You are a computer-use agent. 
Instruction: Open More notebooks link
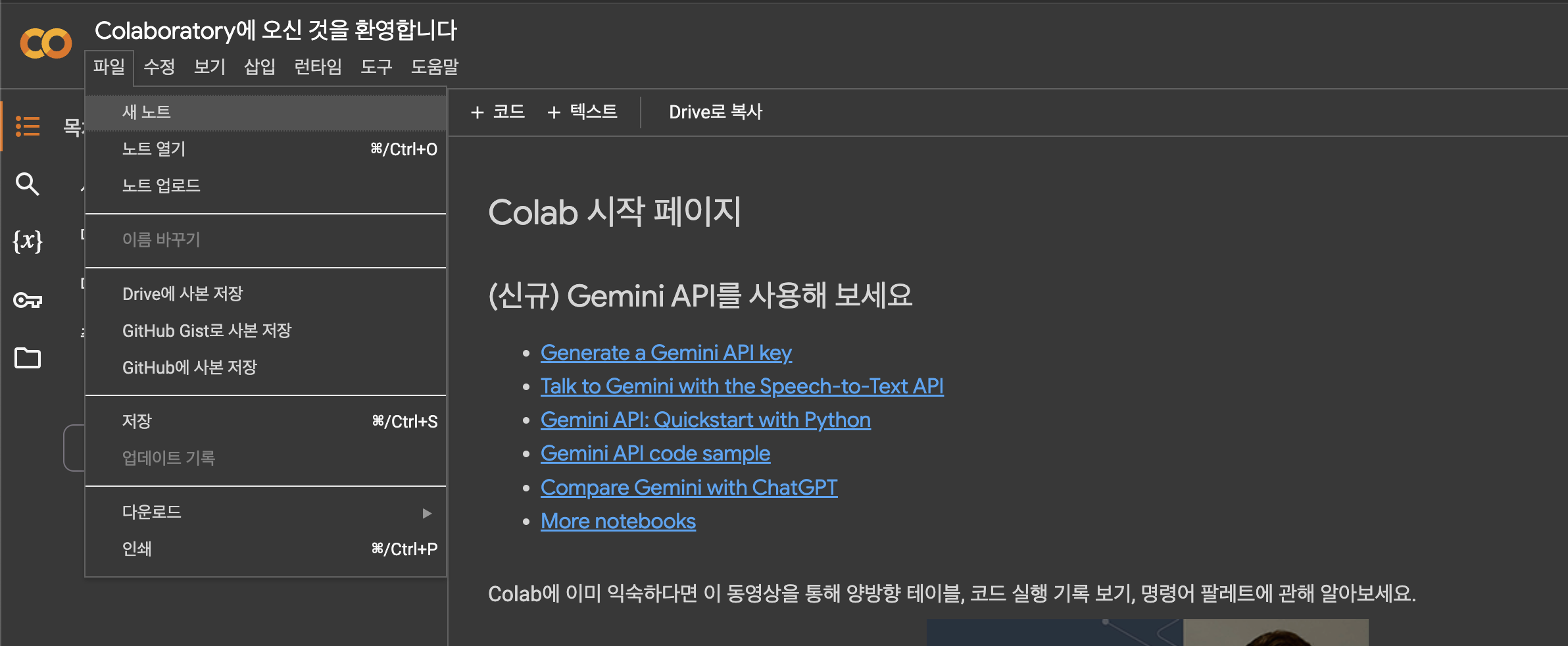[618, 521]
